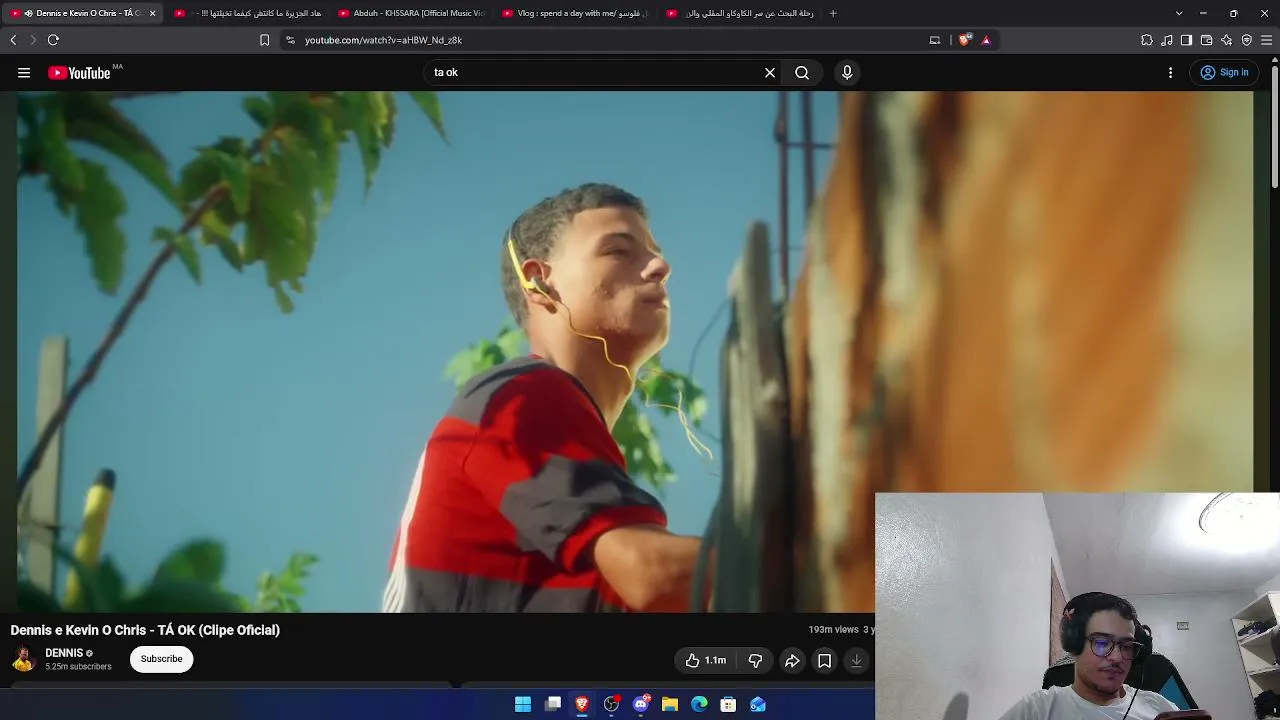Open the DENNIS channel name link
The width and height of the screenshot is (1280, 720).
tap(64, 653)
